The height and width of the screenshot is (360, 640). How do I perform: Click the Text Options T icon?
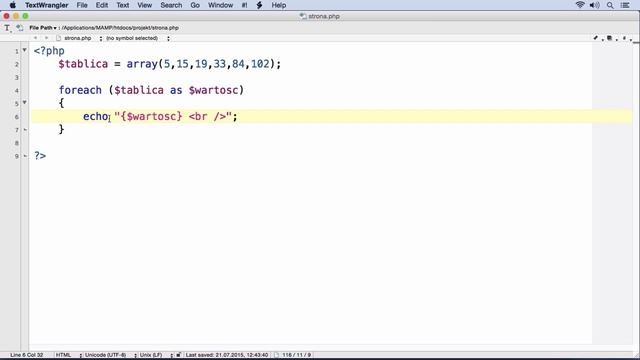[7, 28]
